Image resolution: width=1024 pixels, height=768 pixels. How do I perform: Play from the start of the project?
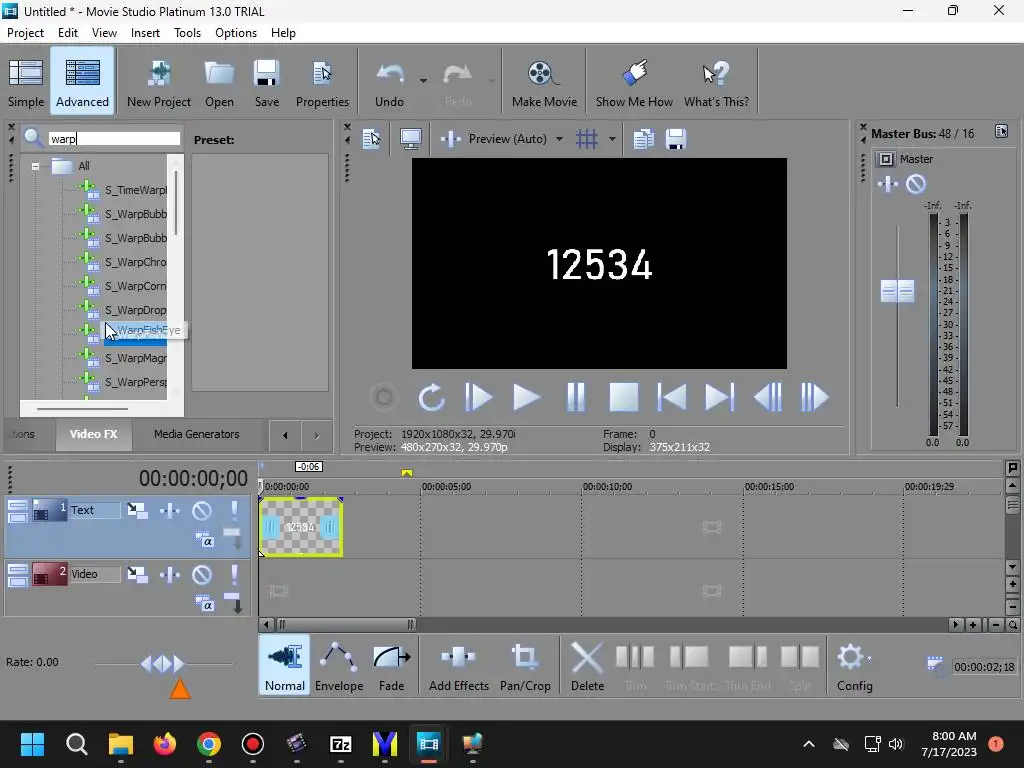(479, 397)
